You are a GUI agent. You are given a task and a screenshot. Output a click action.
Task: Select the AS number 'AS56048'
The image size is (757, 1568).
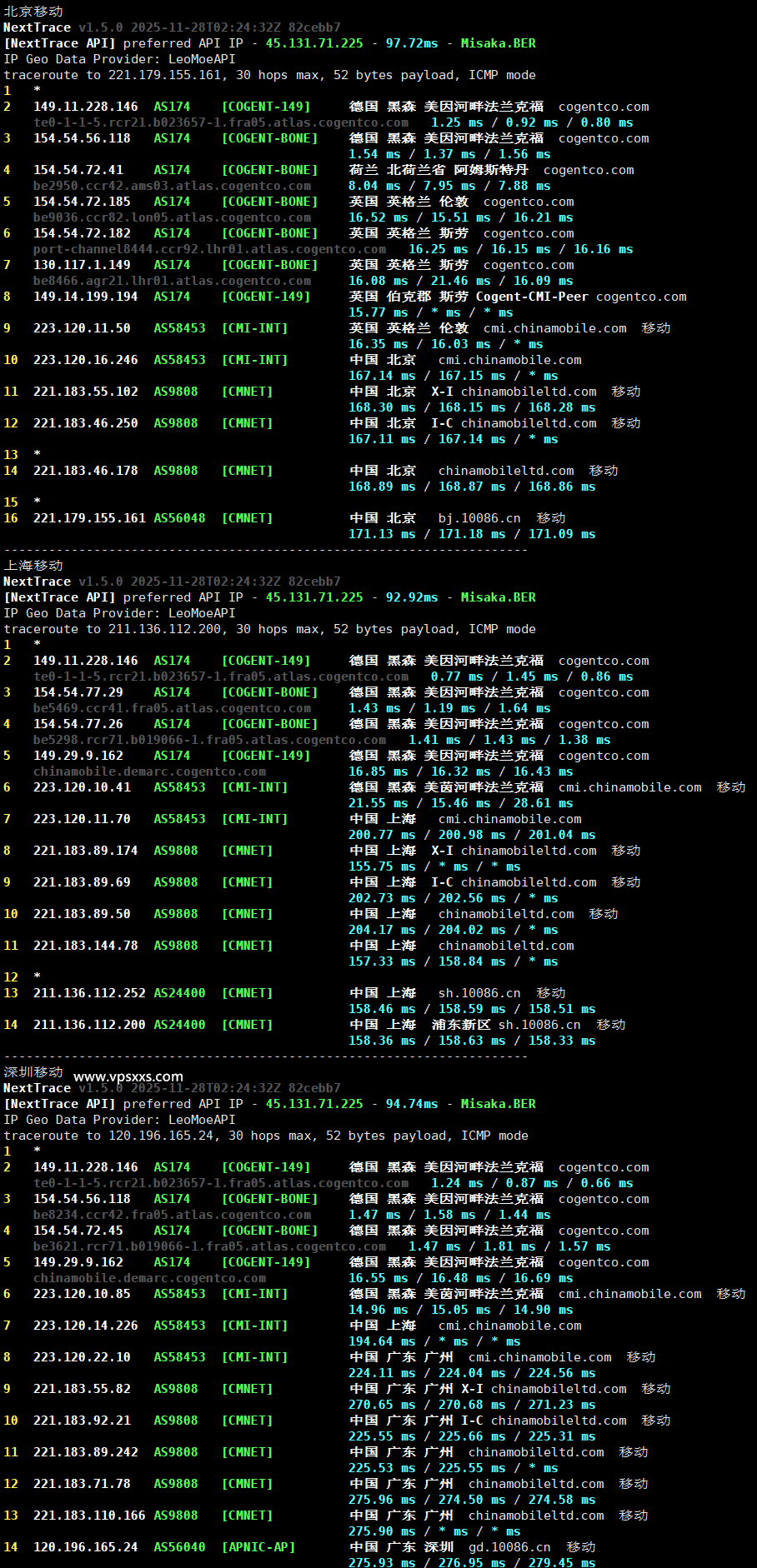(x=179, y=518)
